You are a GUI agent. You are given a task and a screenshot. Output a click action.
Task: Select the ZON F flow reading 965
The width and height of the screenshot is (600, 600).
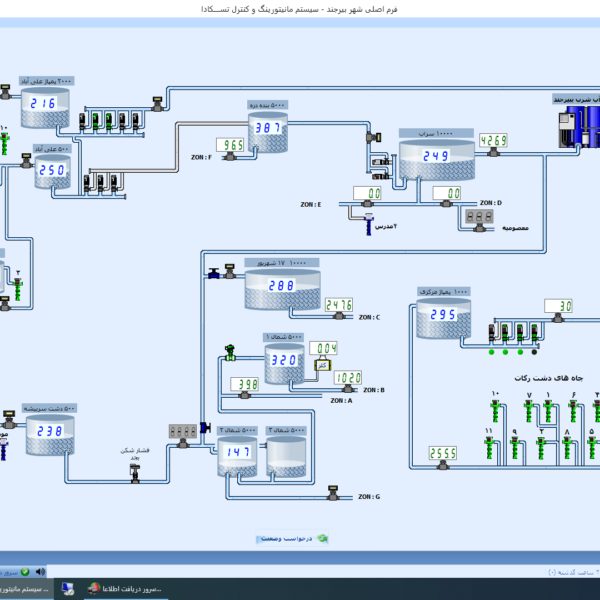pyautogui.click(x=231, y=145)
